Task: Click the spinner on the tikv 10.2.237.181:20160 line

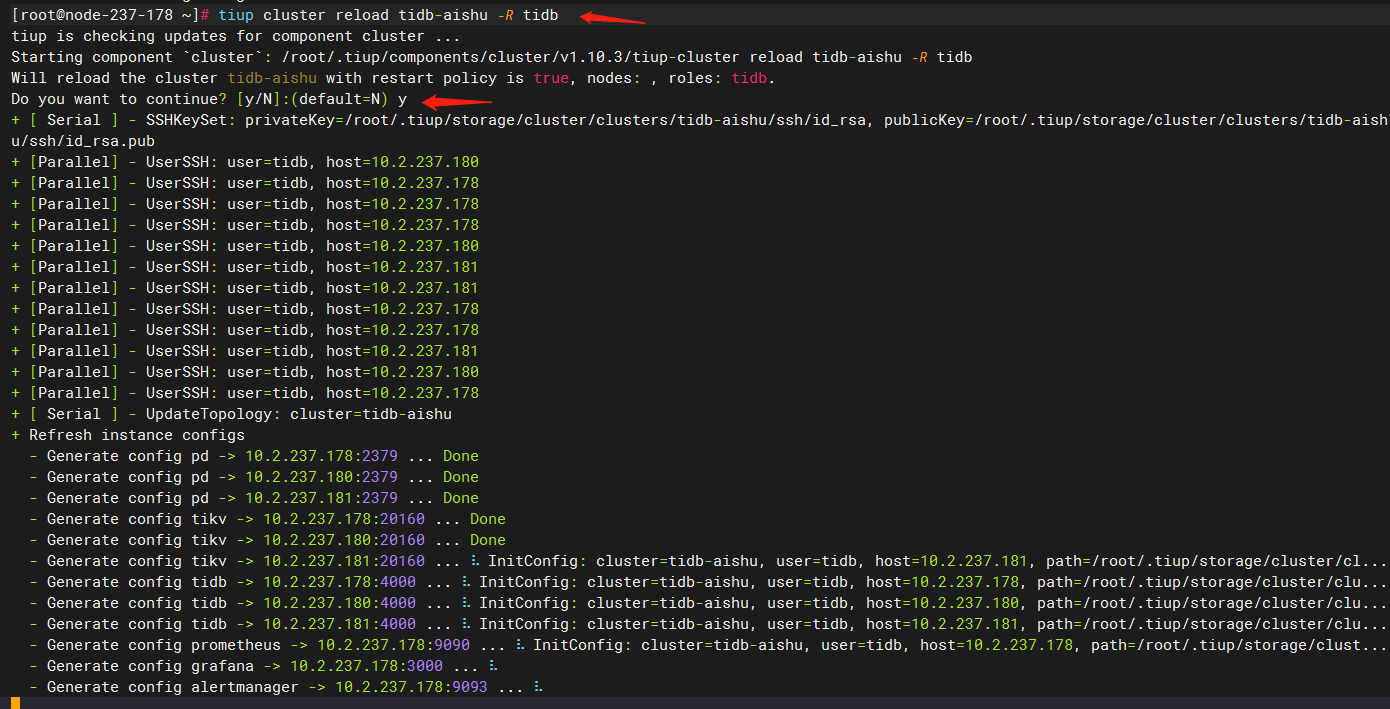Action: 475,561
